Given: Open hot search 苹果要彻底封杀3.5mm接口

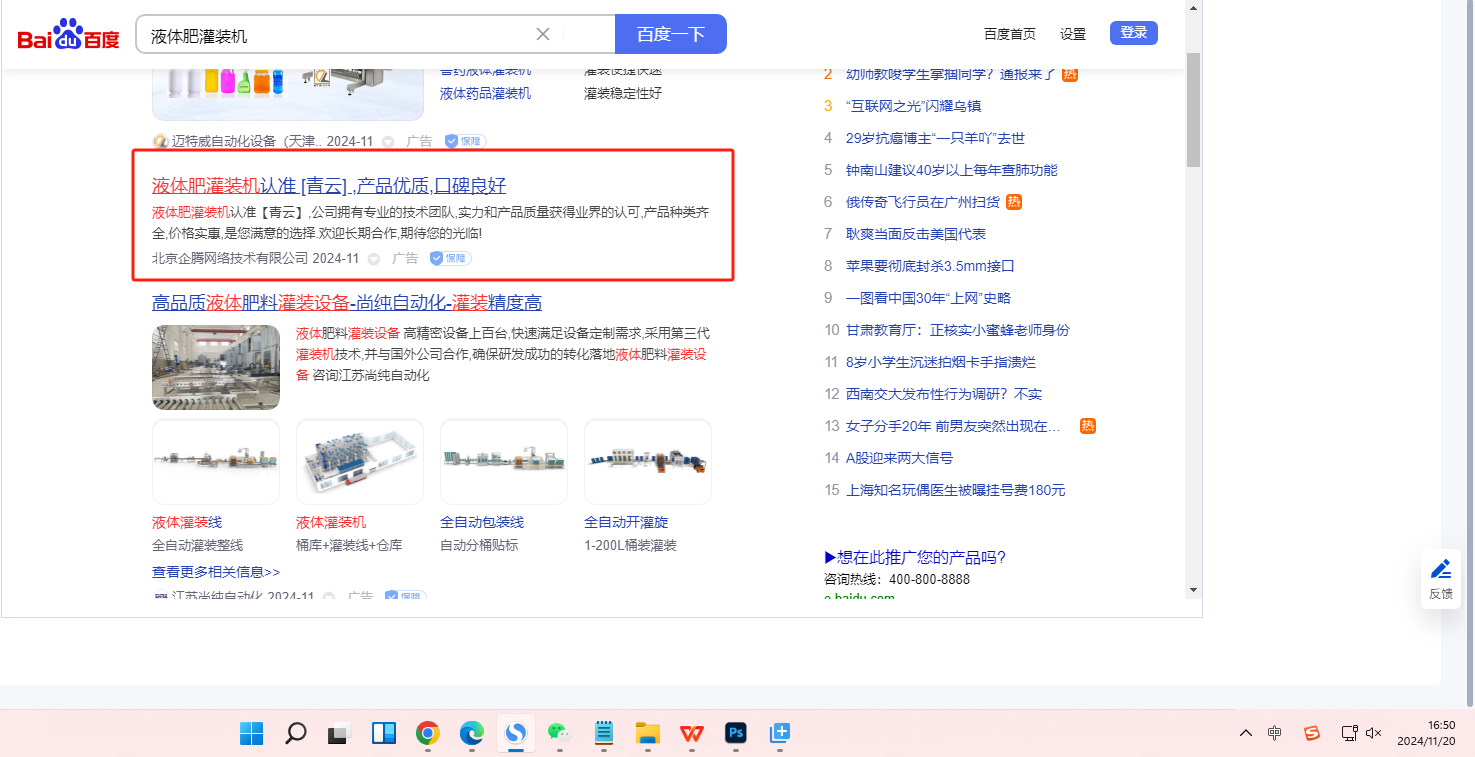Looking at the screenshot, I should (x=930, y=266).
